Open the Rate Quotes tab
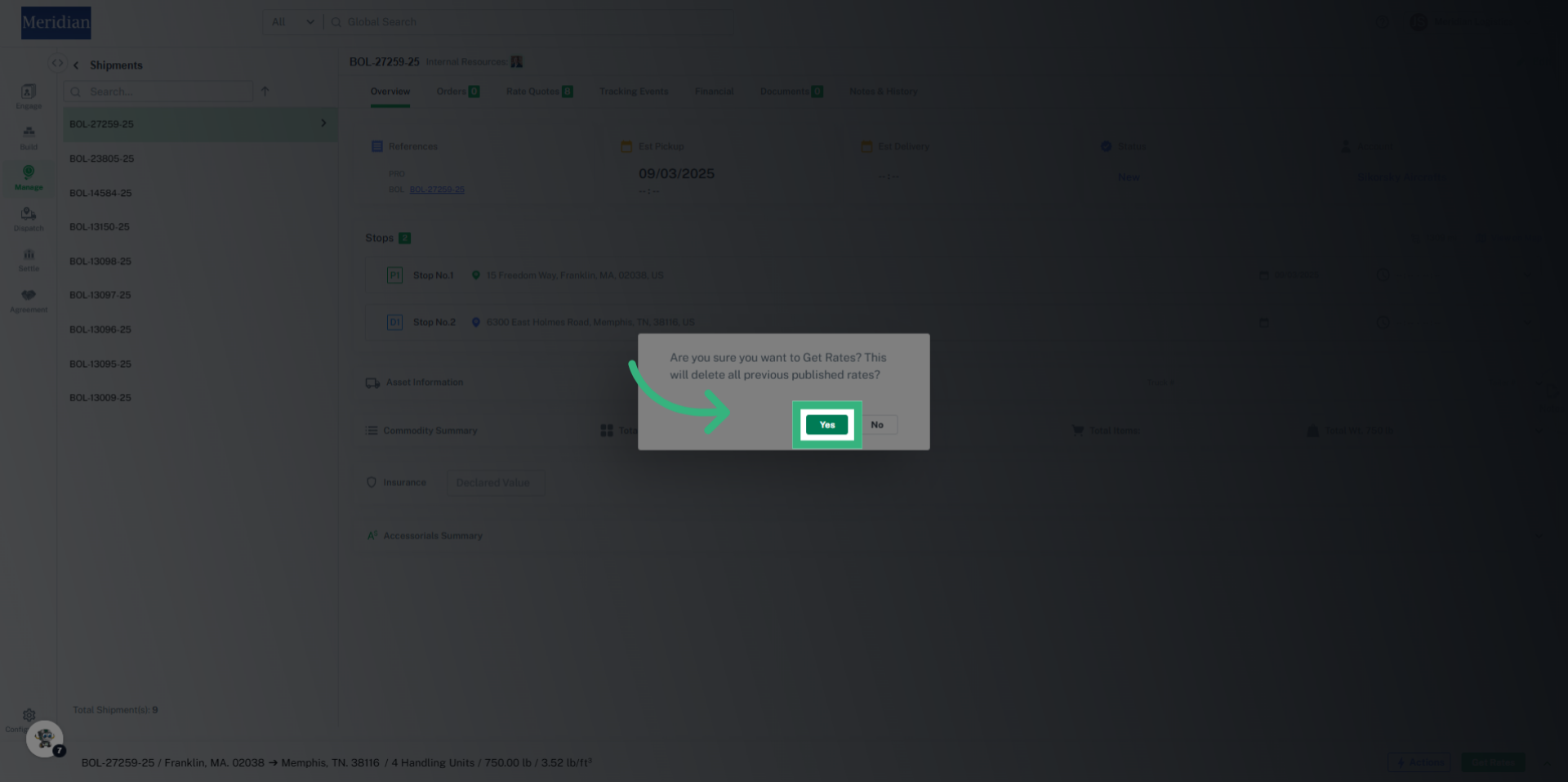This screenshot has width=1568, height=782. (540, 92)
